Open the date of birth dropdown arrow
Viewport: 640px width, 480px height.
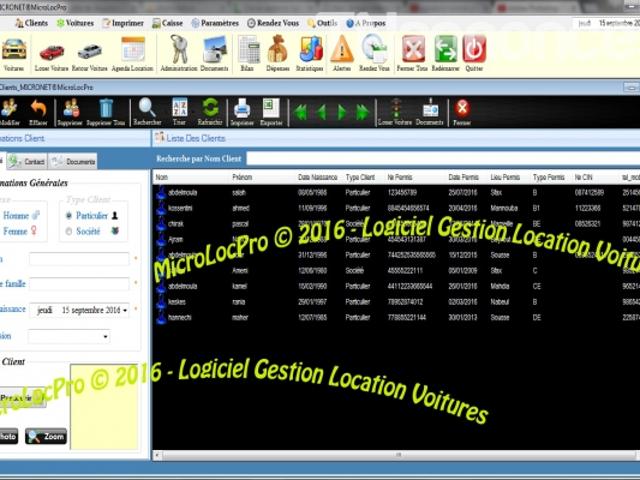[125, 310]
